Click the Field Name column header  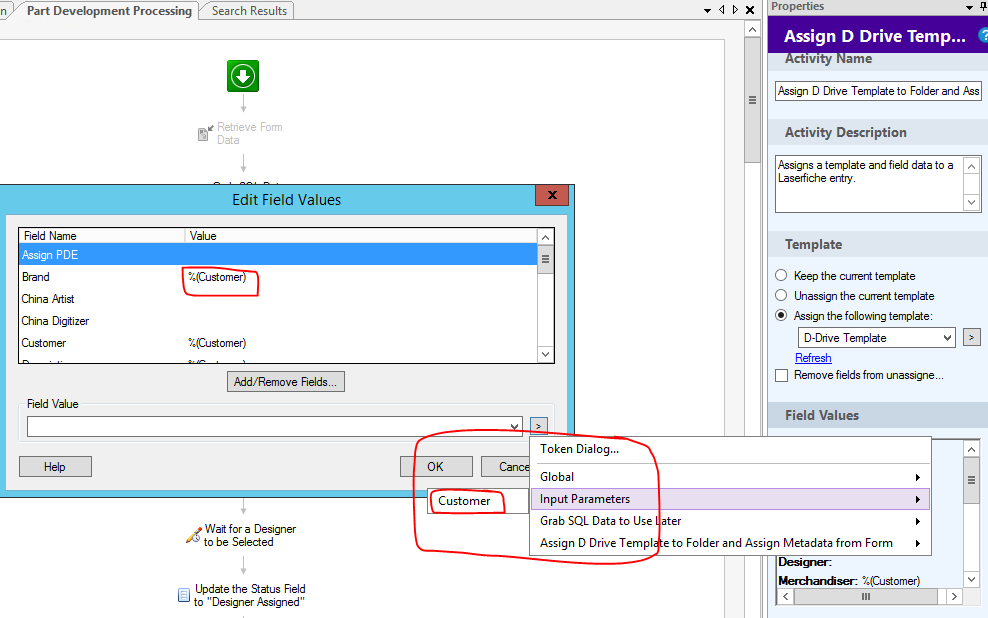point(102,236)
